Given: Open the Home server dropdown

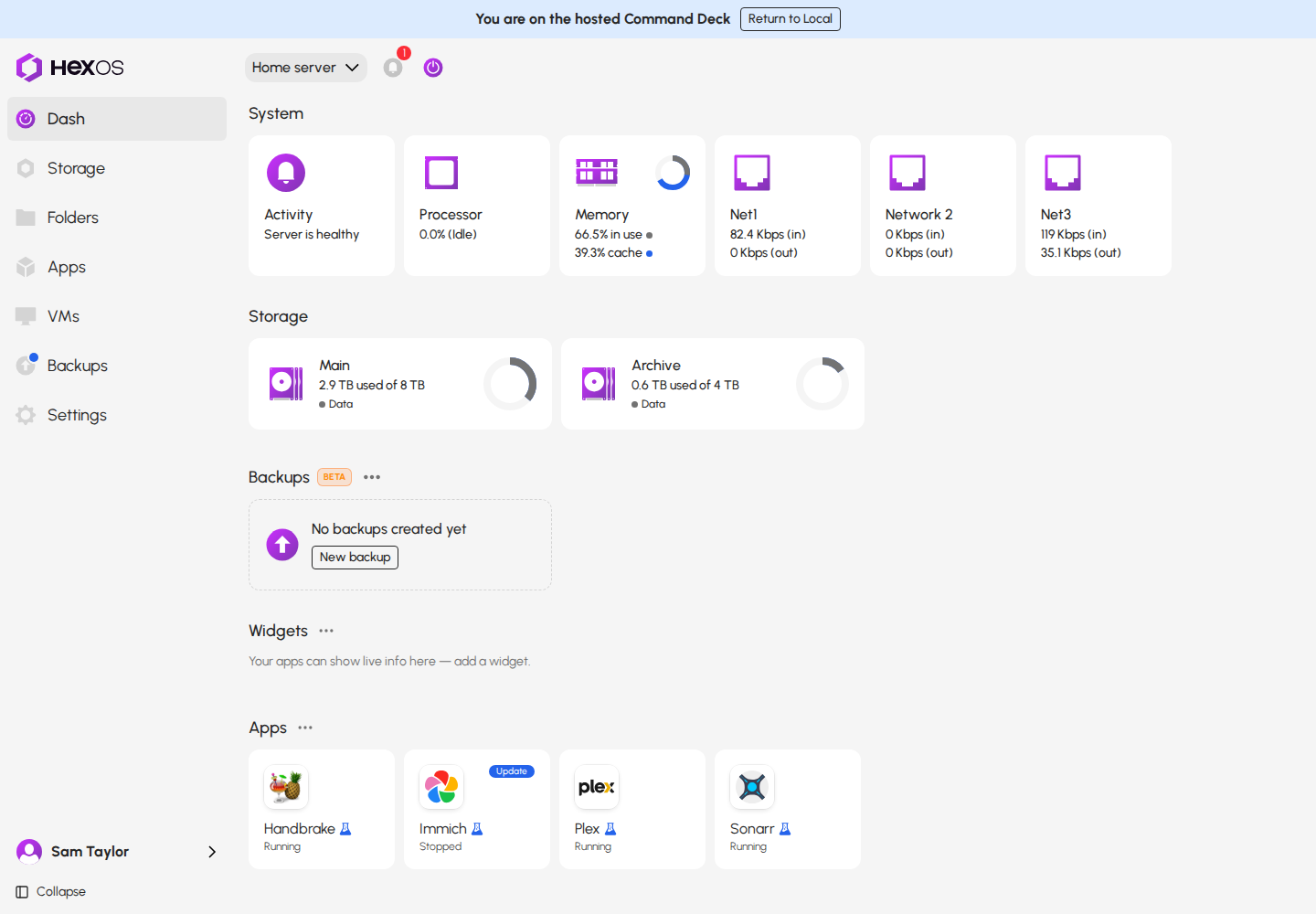Looking at the screenshot, I should (306, 68).
